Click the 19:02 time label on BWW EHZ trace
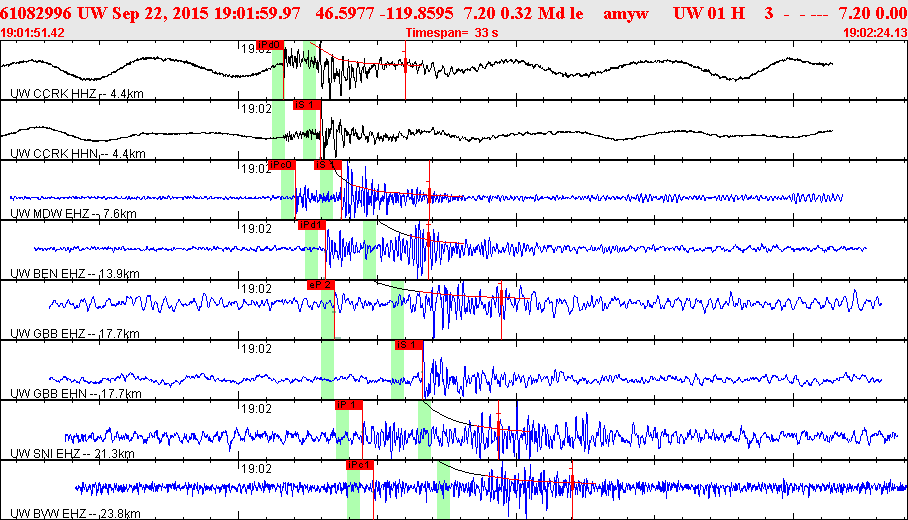Viewport: 908px width, 520px height. (x=255, y=468)
